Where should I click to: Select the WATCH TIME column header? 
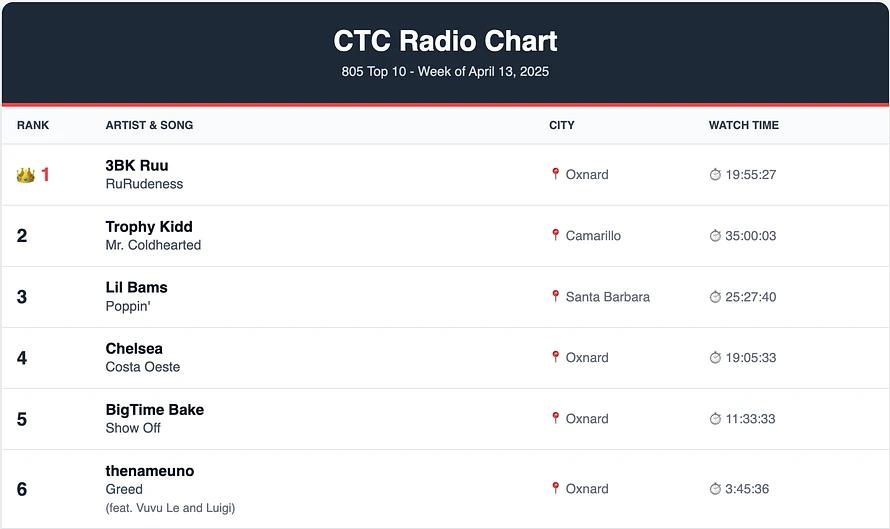pyautogui.click(x=744, y=125)
